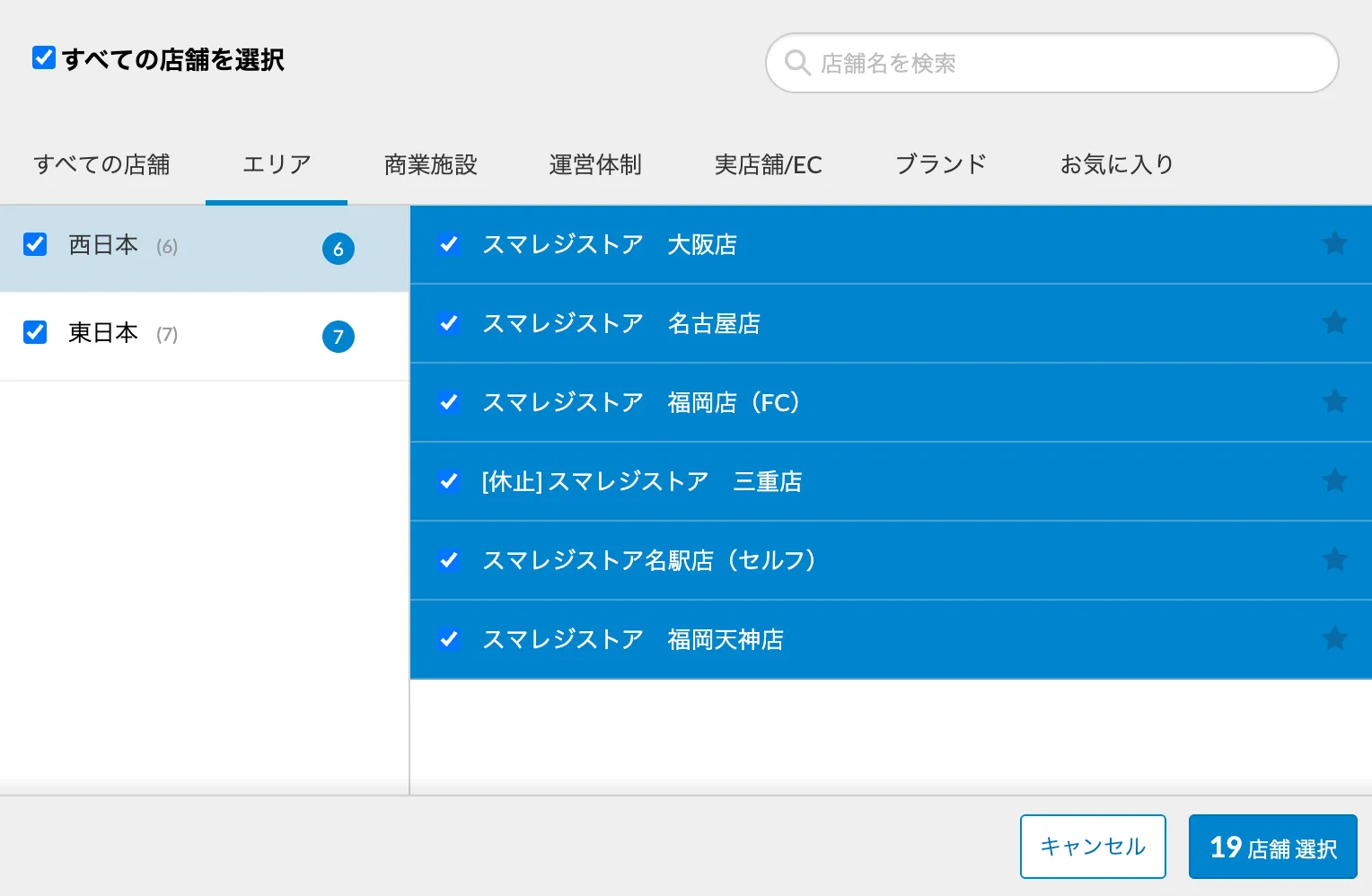Uncheck すべての店舗を選択 checkbox
1372x896 pixels.
coord(44,57)
